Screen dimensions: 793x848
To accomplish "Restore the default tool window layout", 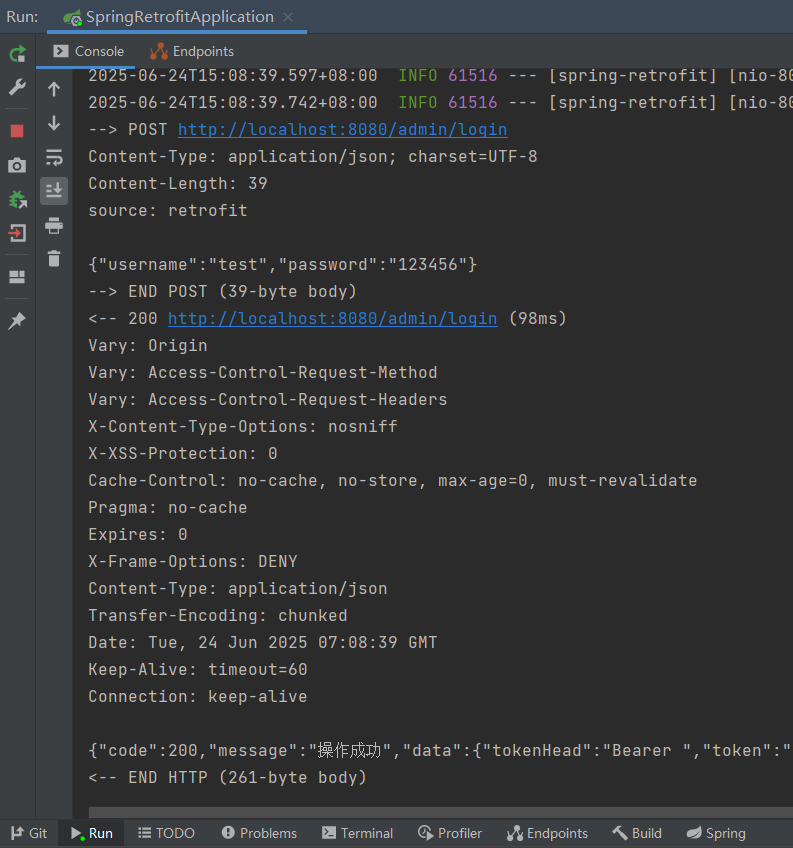I will (x=15, y=276).
